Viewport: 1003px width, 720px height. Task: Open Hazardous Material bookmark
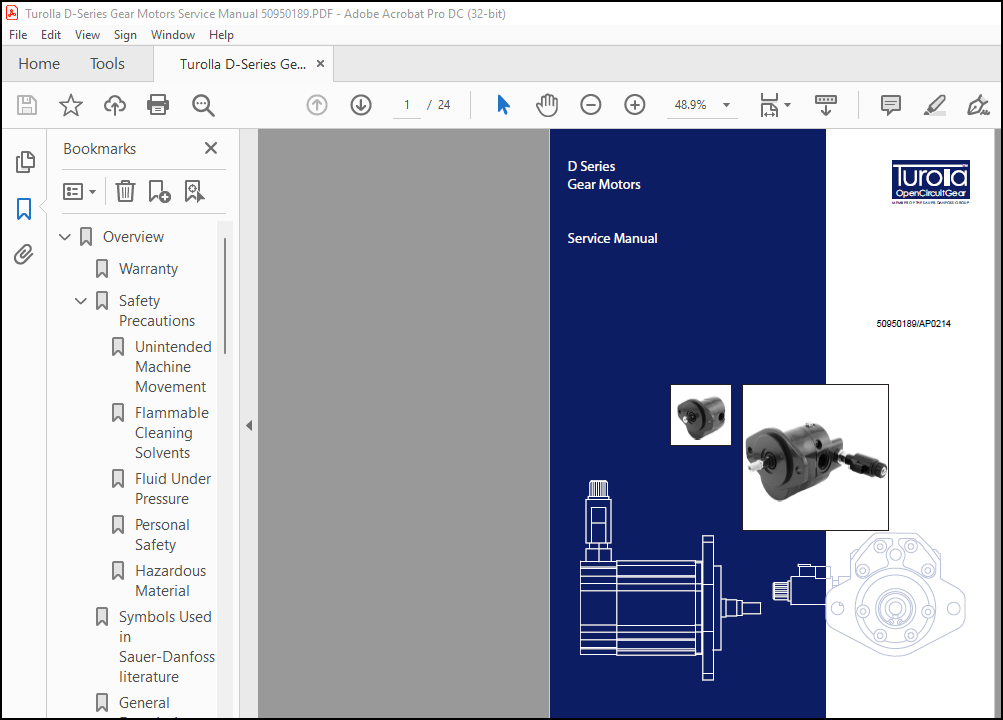(x=170, y=581)
